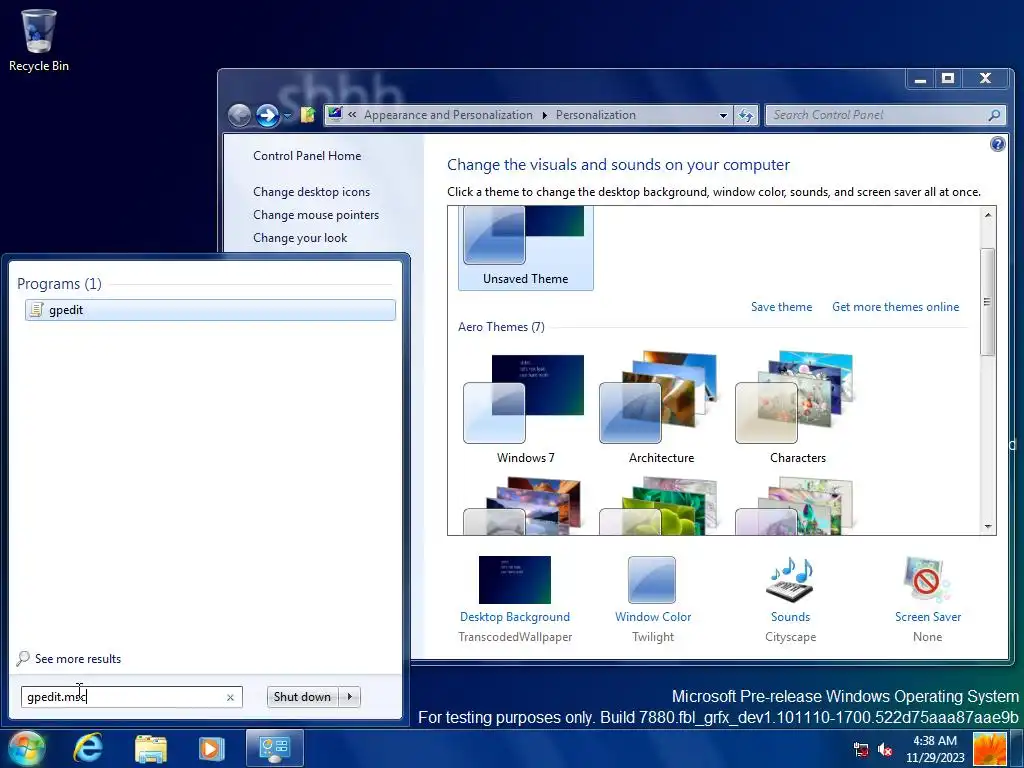Click the Refresh button next to the address bar
The width and height of the screenshot is (1024, 768).
(746, 116)
